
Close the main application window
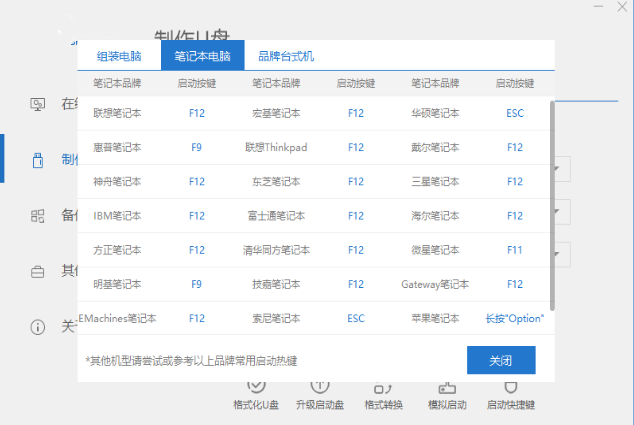622,6
